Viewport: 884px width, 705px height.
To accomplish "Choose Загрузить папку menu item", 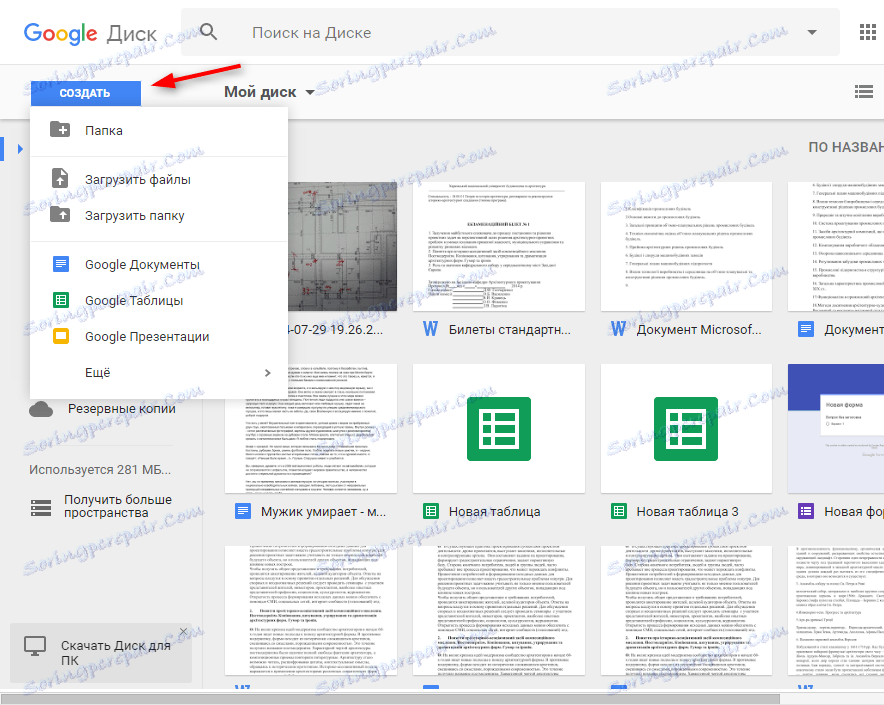I will click(159, 215).
